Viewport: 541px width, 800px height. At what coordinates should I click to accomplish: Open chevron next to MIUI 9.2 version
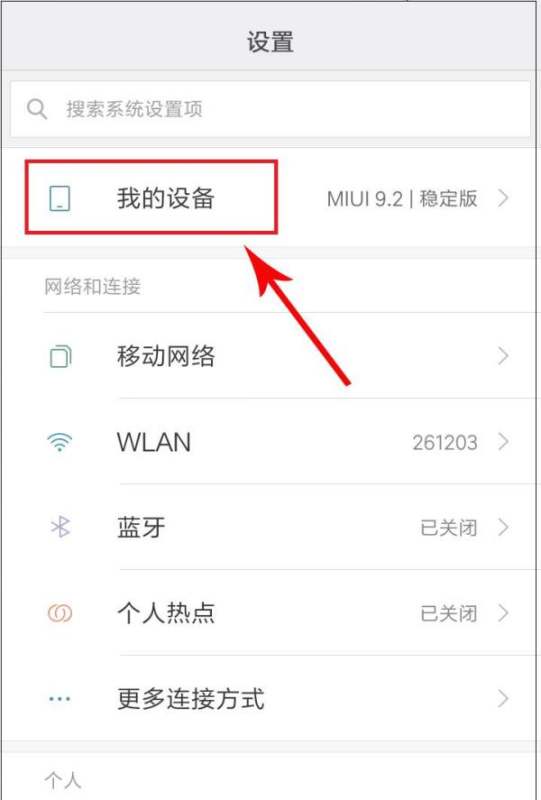[503, 198]
